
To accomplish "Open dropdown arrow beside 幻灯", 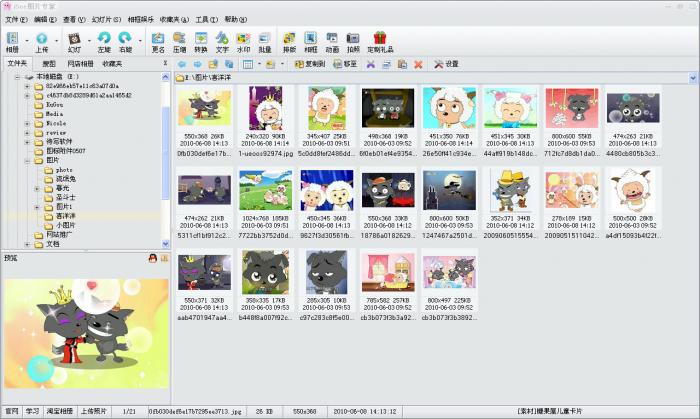I will [89, 41].
